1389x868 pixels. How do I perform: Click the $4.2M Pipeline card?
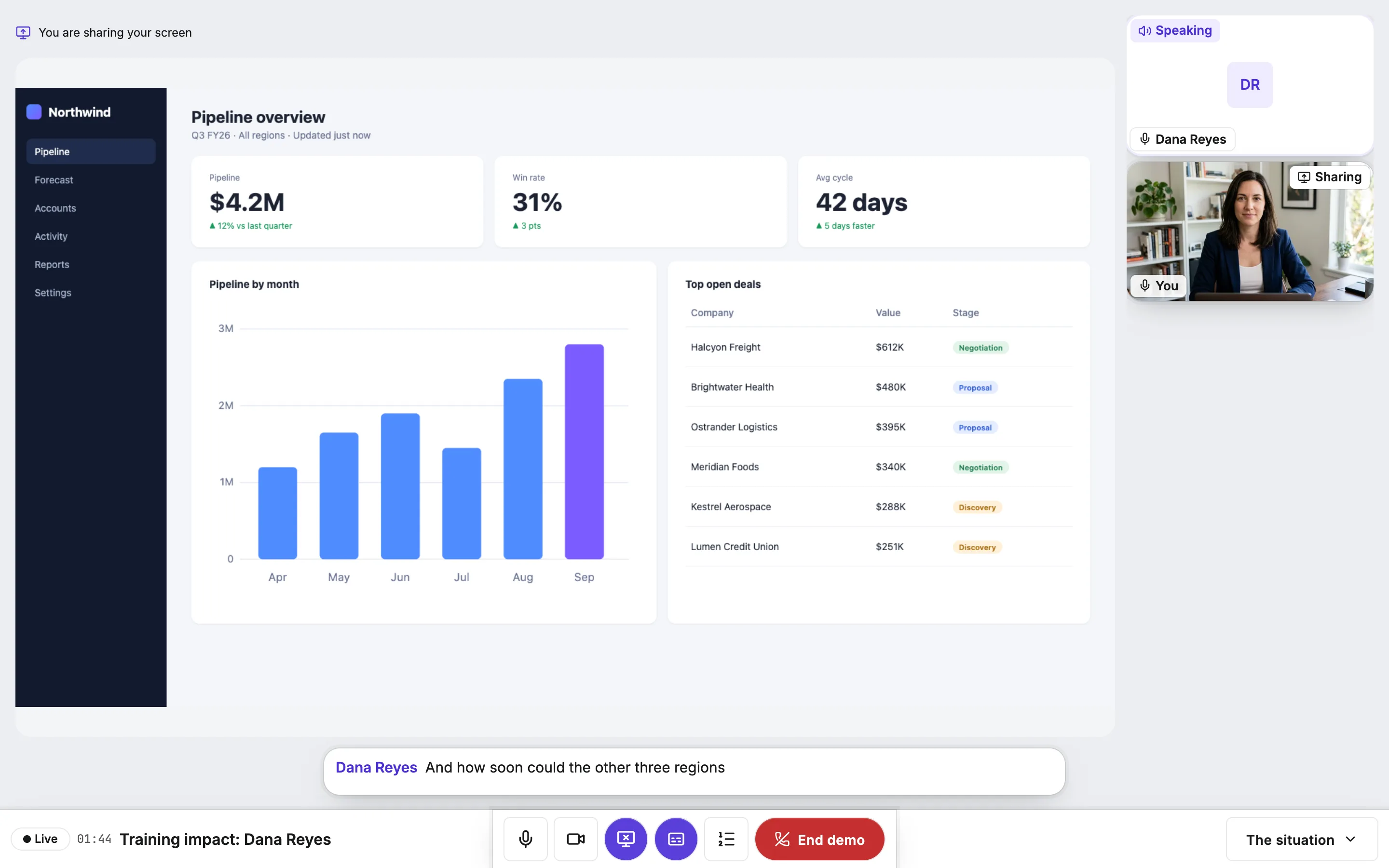pyautogui.click(x=337, y=202)
